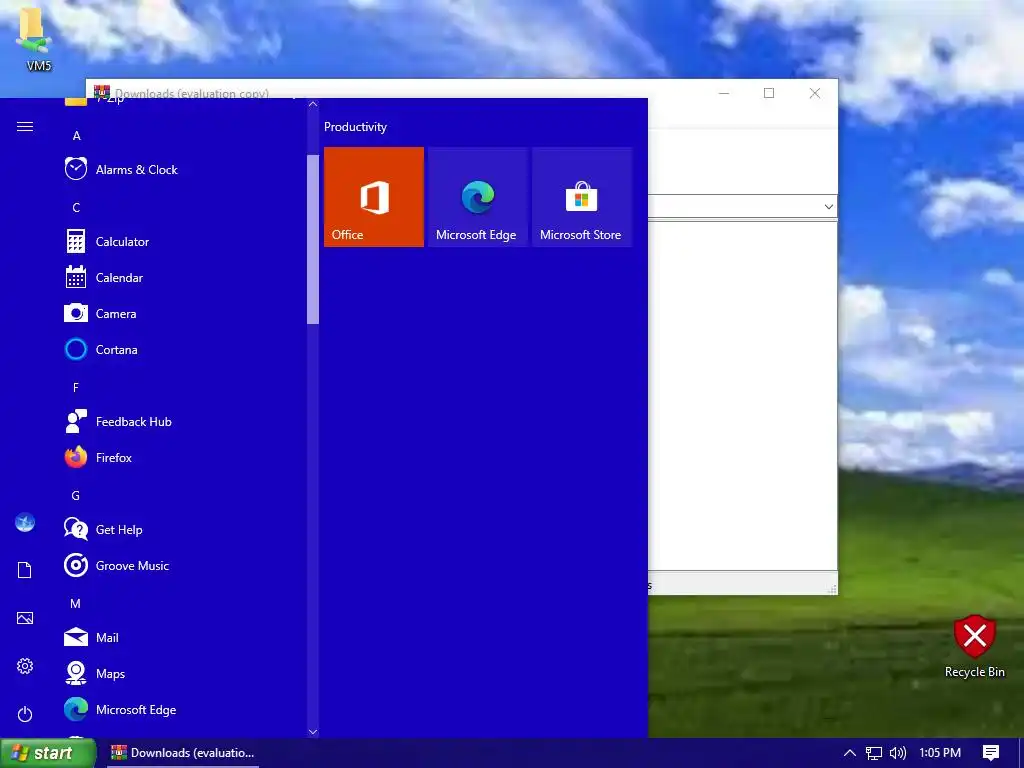Click the app list scroll-up arrow
The height and width of the screenshot is (768, 1024).
pos(313,104)
